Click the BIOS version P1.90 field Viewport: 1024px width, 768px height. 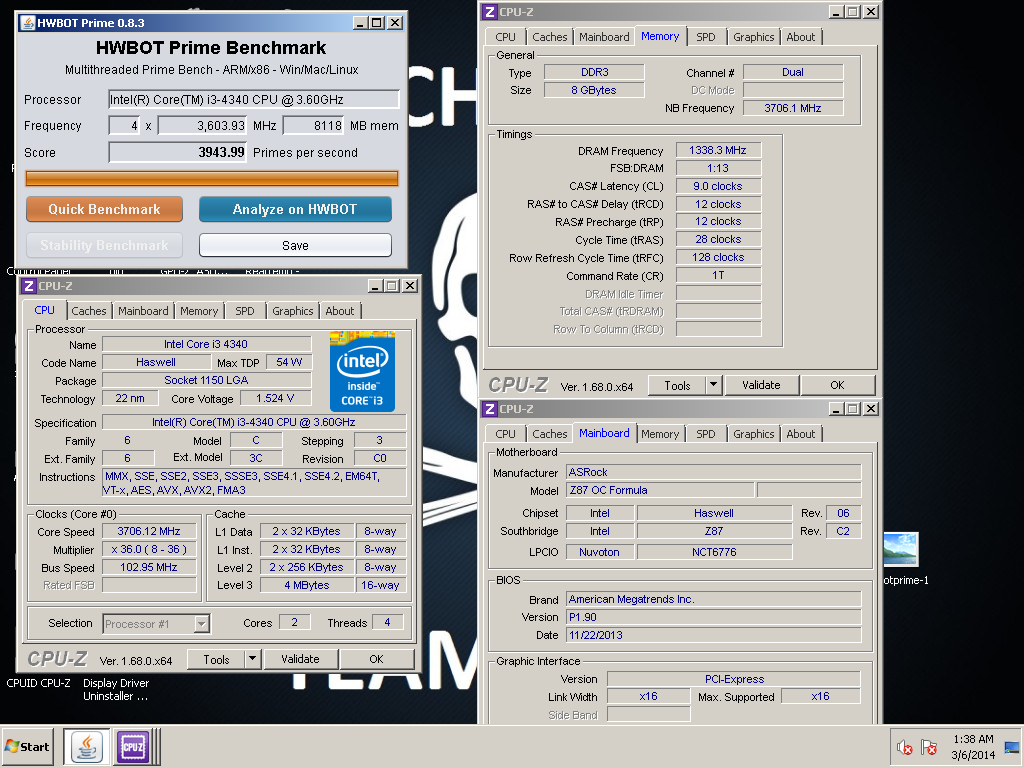pos(714,617)
